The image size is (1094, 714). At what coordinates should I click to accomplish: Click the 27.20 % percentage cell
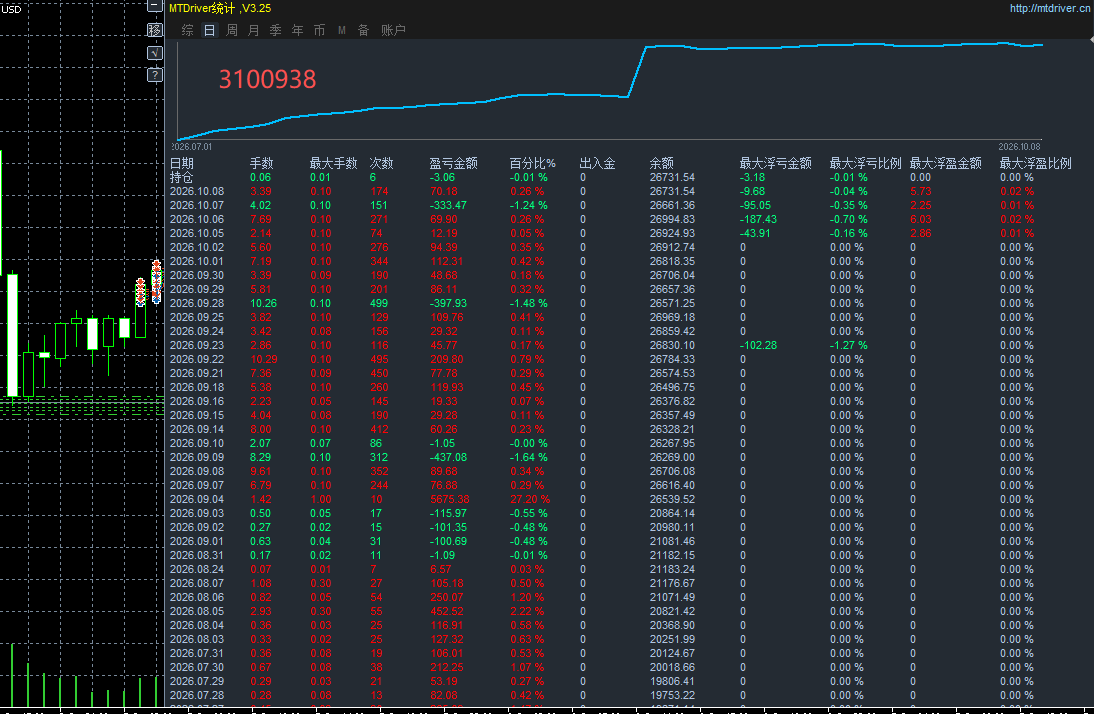(x=530, y=499)
